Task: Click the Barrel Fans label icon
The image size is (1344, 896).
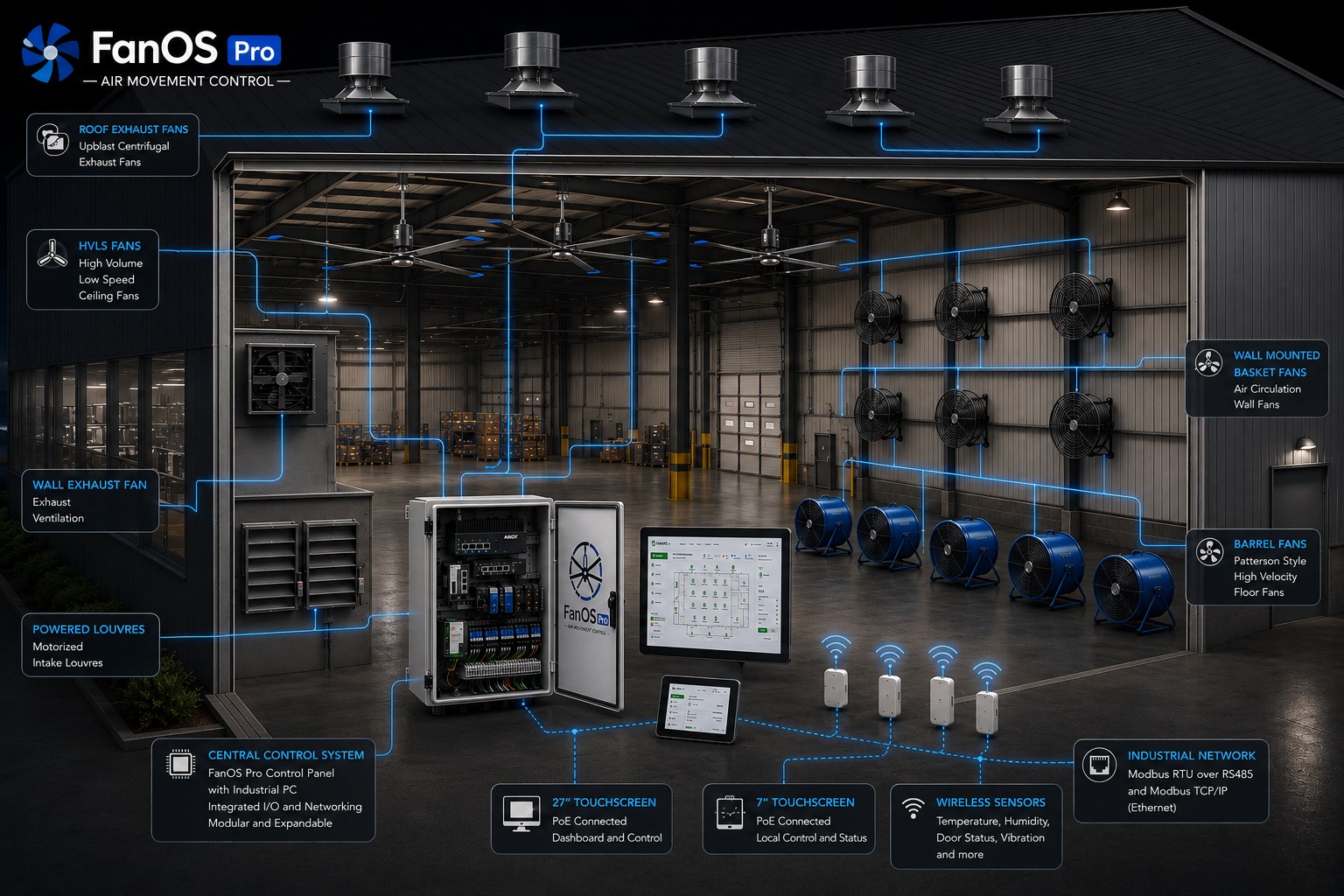Action: [1209, 551]
